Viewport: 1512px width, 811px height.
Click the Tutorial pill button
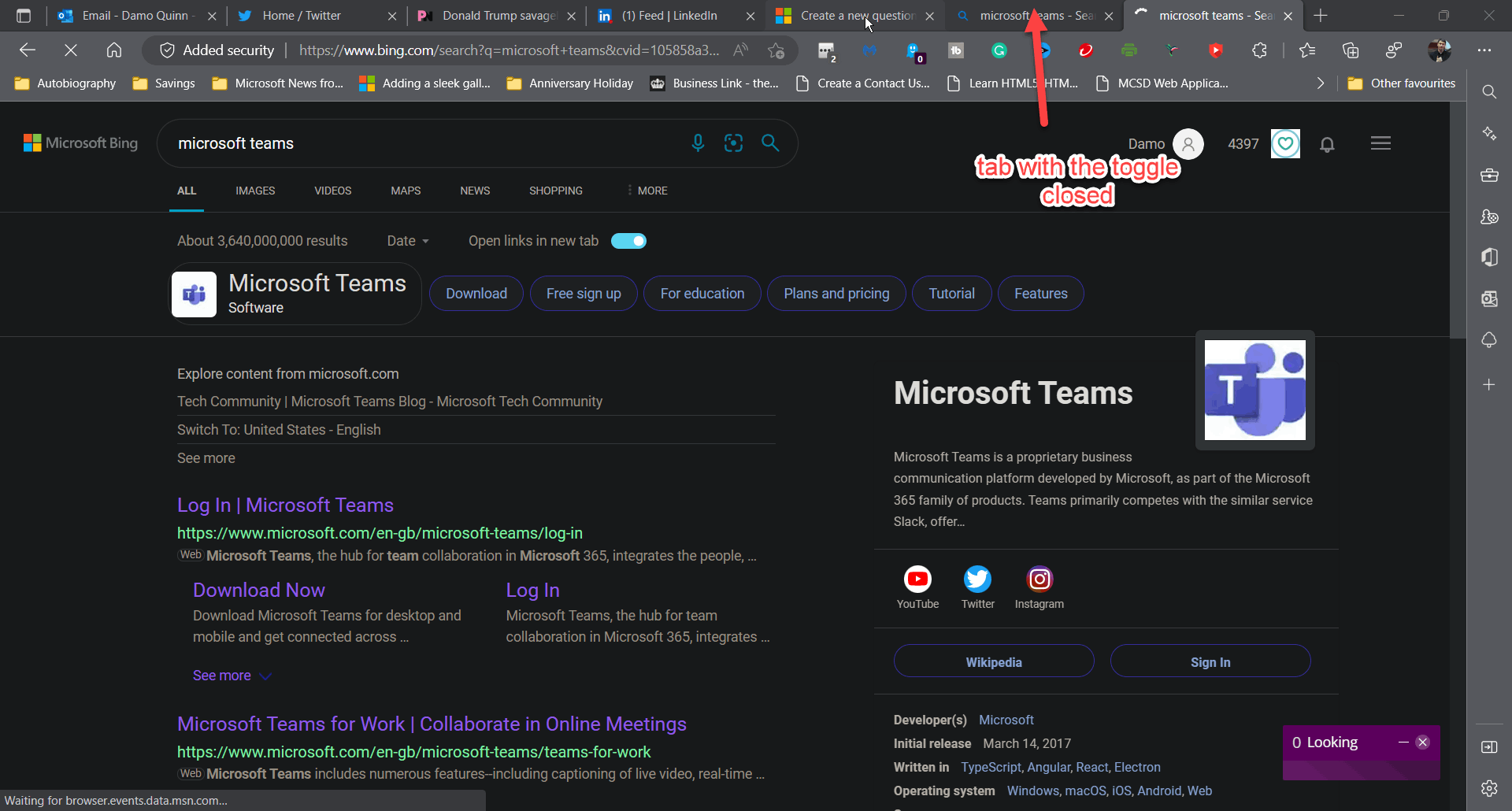pos(951,294)
